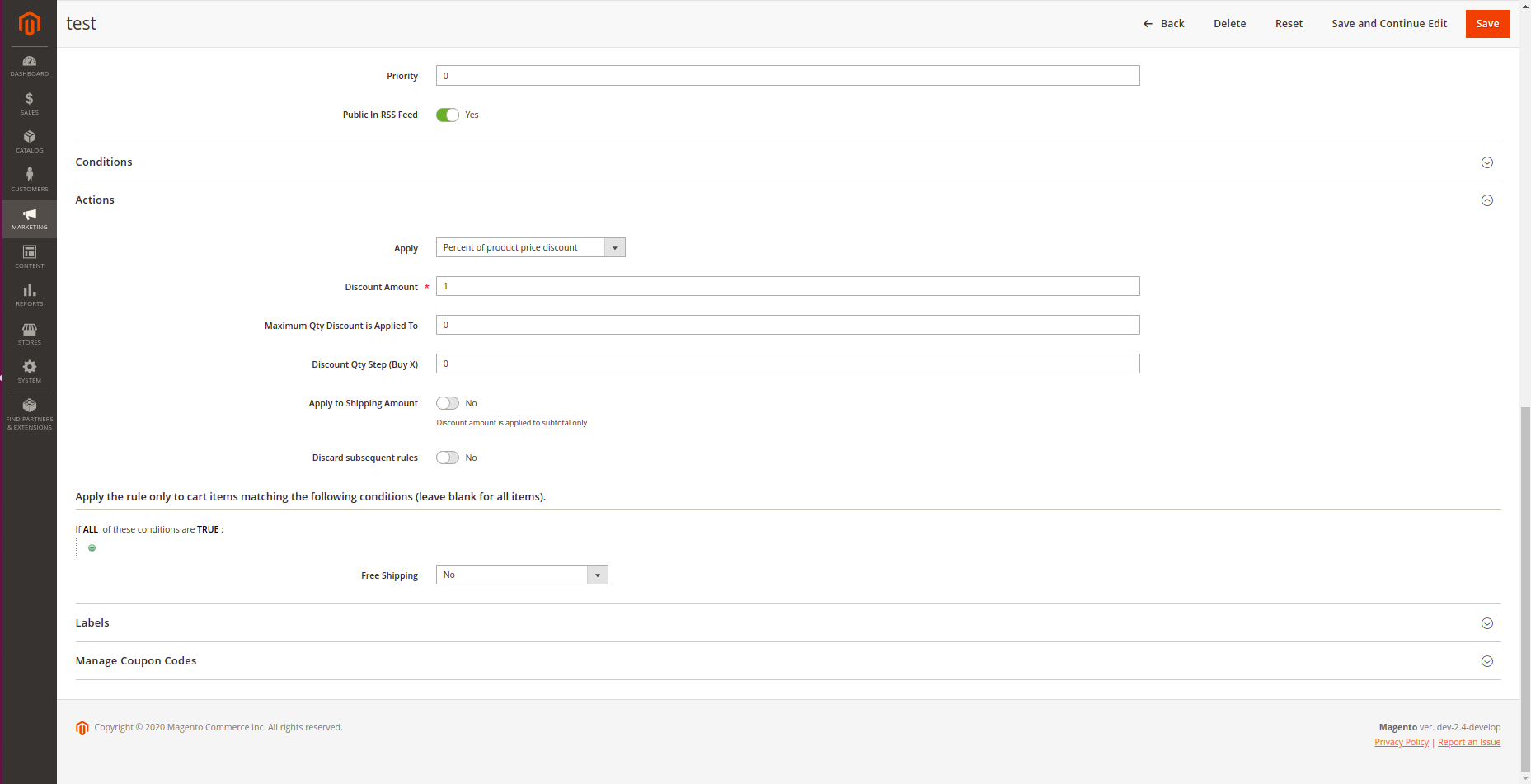The width and height of the screenshot is (1531, 784).
Task: Focus the Discount Amount field
Action: coord(788,286)
